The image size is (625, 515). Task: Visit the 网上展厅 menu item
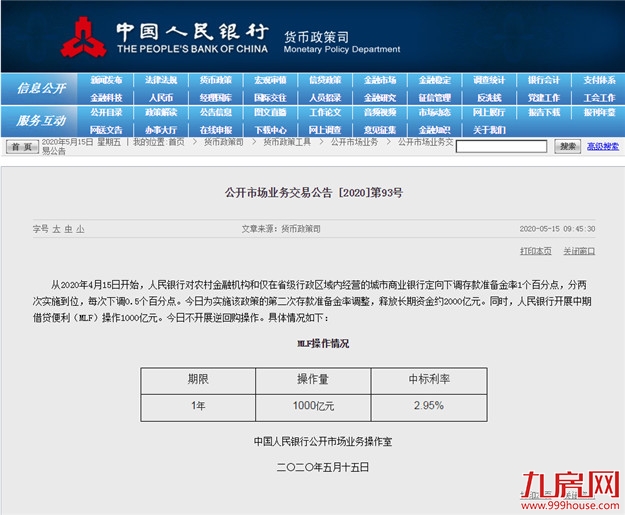tap(489, 112)
